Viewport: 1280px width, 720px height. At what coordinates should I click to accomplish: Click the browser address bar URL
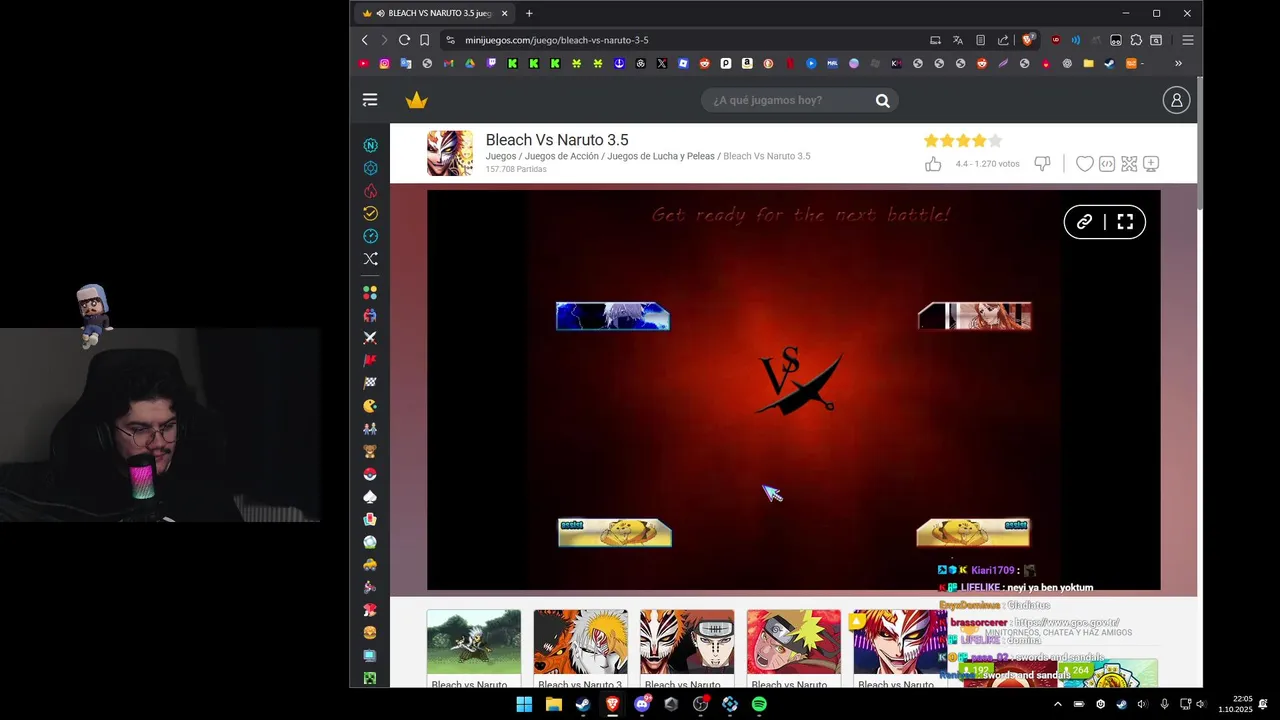tap(556, 40)
